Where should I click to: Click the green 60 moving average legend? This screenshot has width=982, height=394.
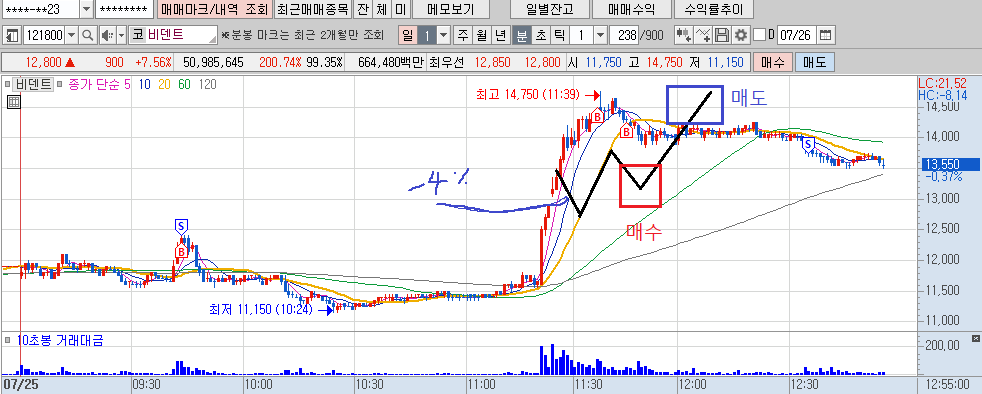[185, 85]
